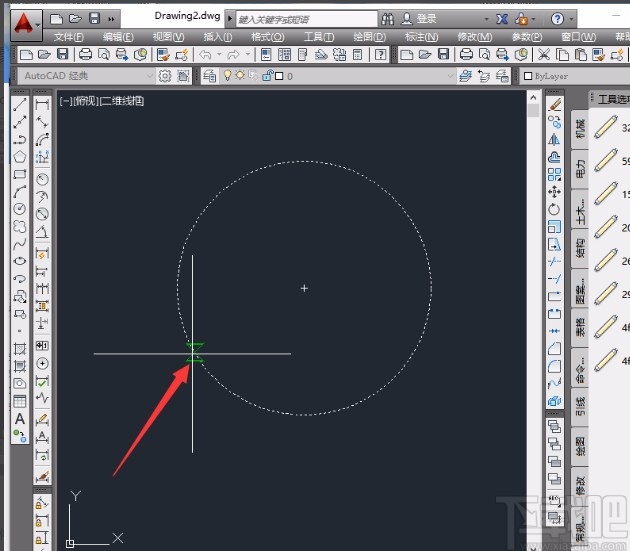This screenshot has width=630, height=551.
Task: Expand quick access toolbar overflow arrows
Action: [111, 19]
